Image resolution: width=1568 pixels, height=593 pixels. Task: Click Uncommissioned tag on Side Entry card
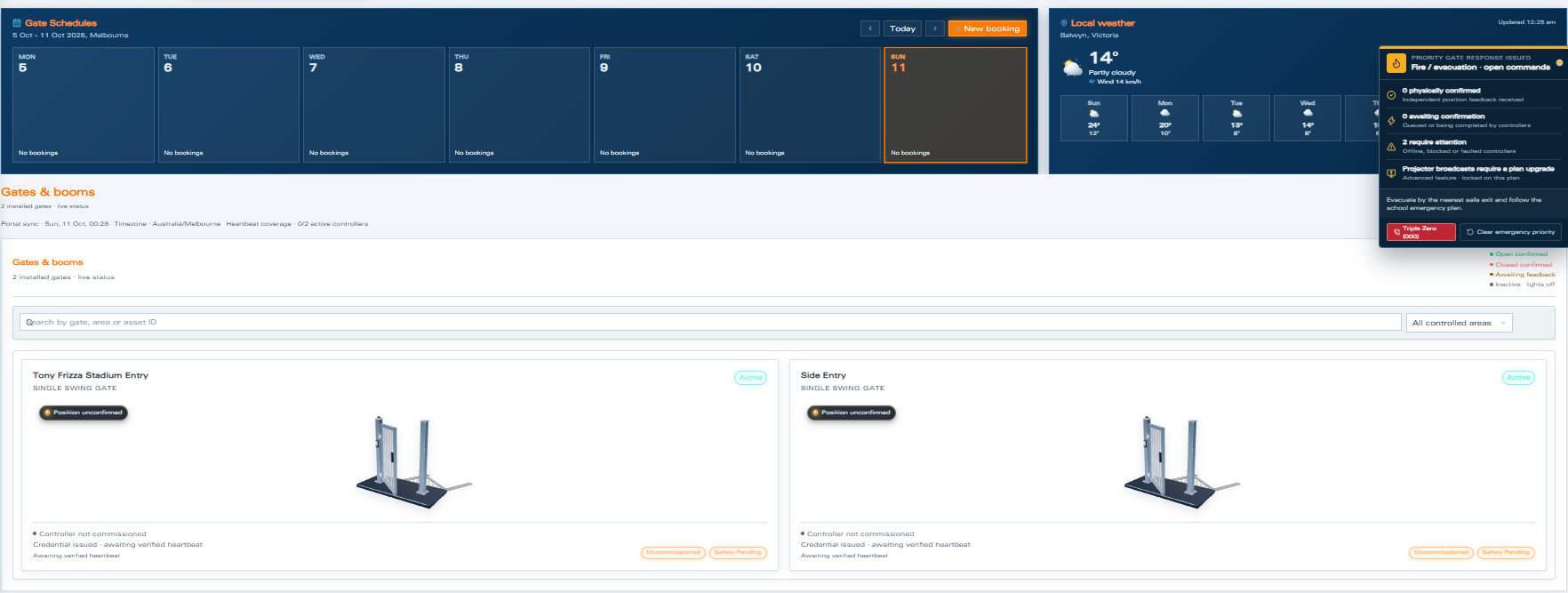coord(1441,553)
